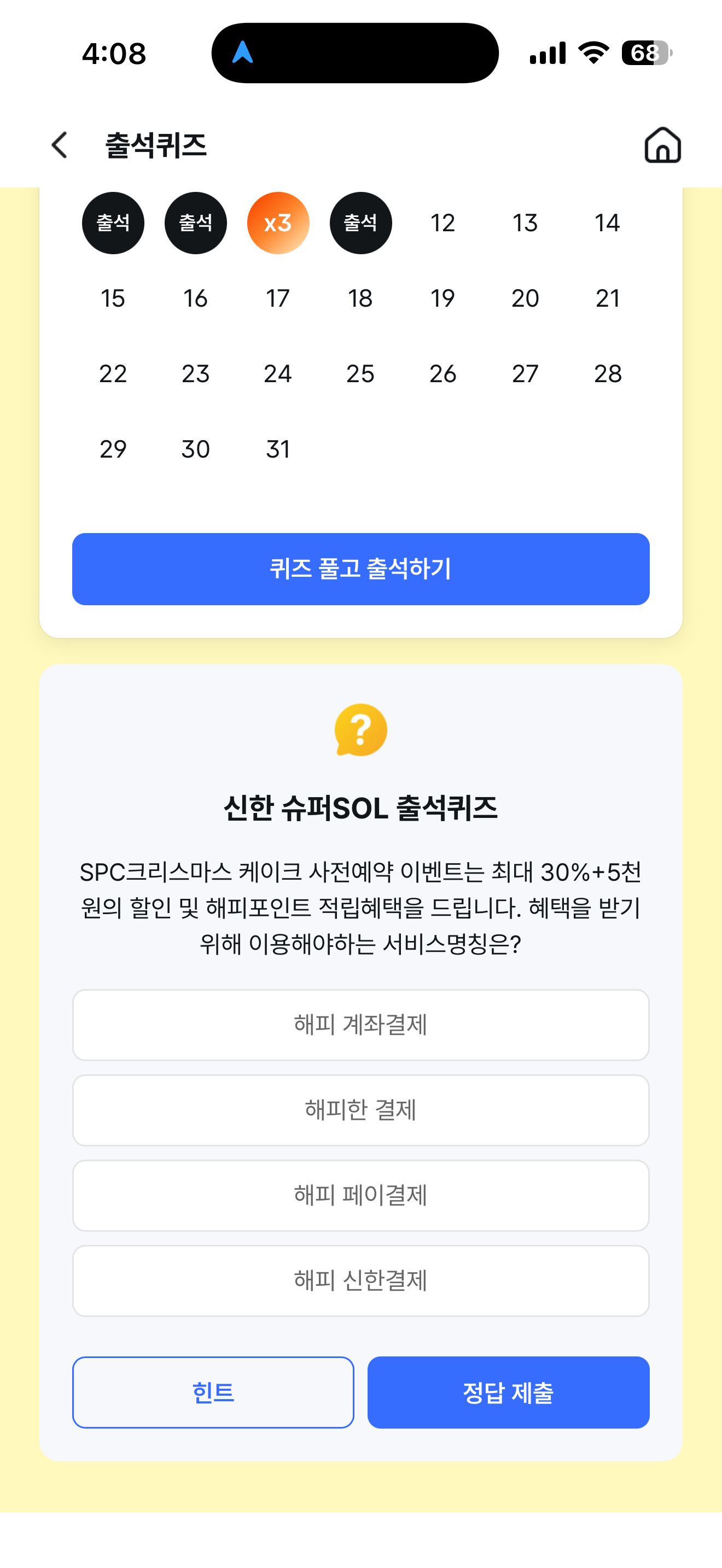Select answer 해피 계좌결제
722x1568 pixels.
361,1025
